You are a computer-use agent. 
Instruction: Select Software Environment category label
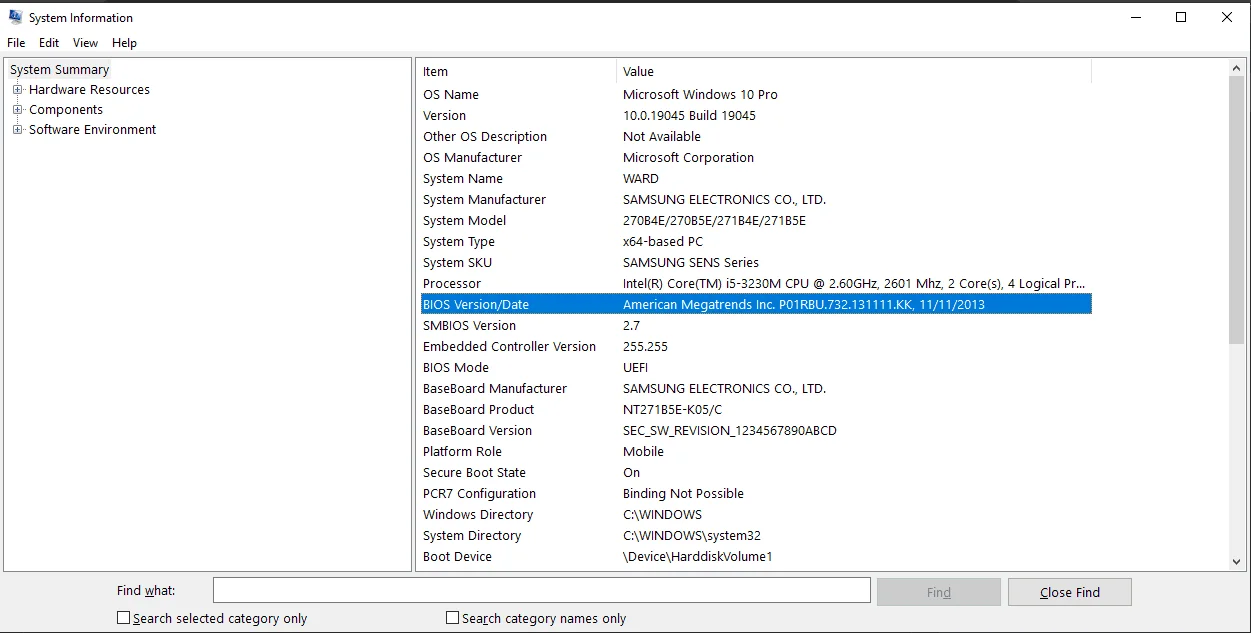coord(93,130)
